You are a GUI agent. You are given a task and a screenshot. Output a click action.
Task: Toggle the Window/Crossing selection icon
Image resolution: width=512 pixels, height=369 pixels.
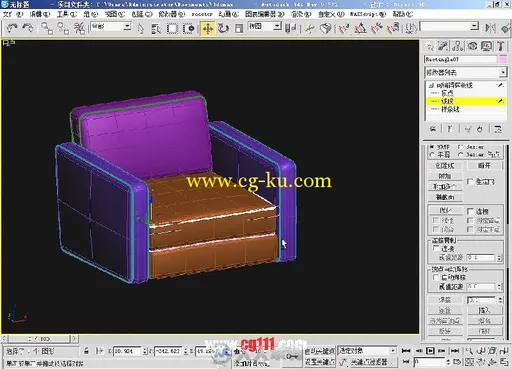click(x=189, y=29)
